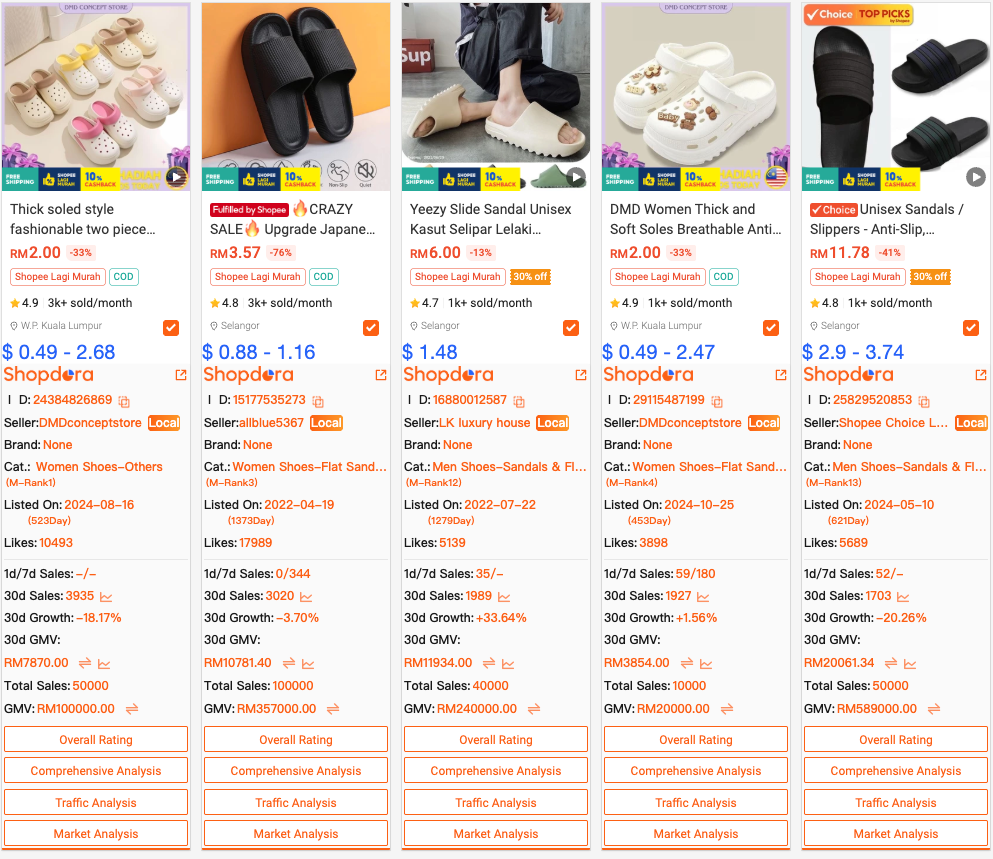Toggle checkbox for Yeezy Slide Sandal product
This screenshot has height=859, width=993.
click(x=571, y=328)
